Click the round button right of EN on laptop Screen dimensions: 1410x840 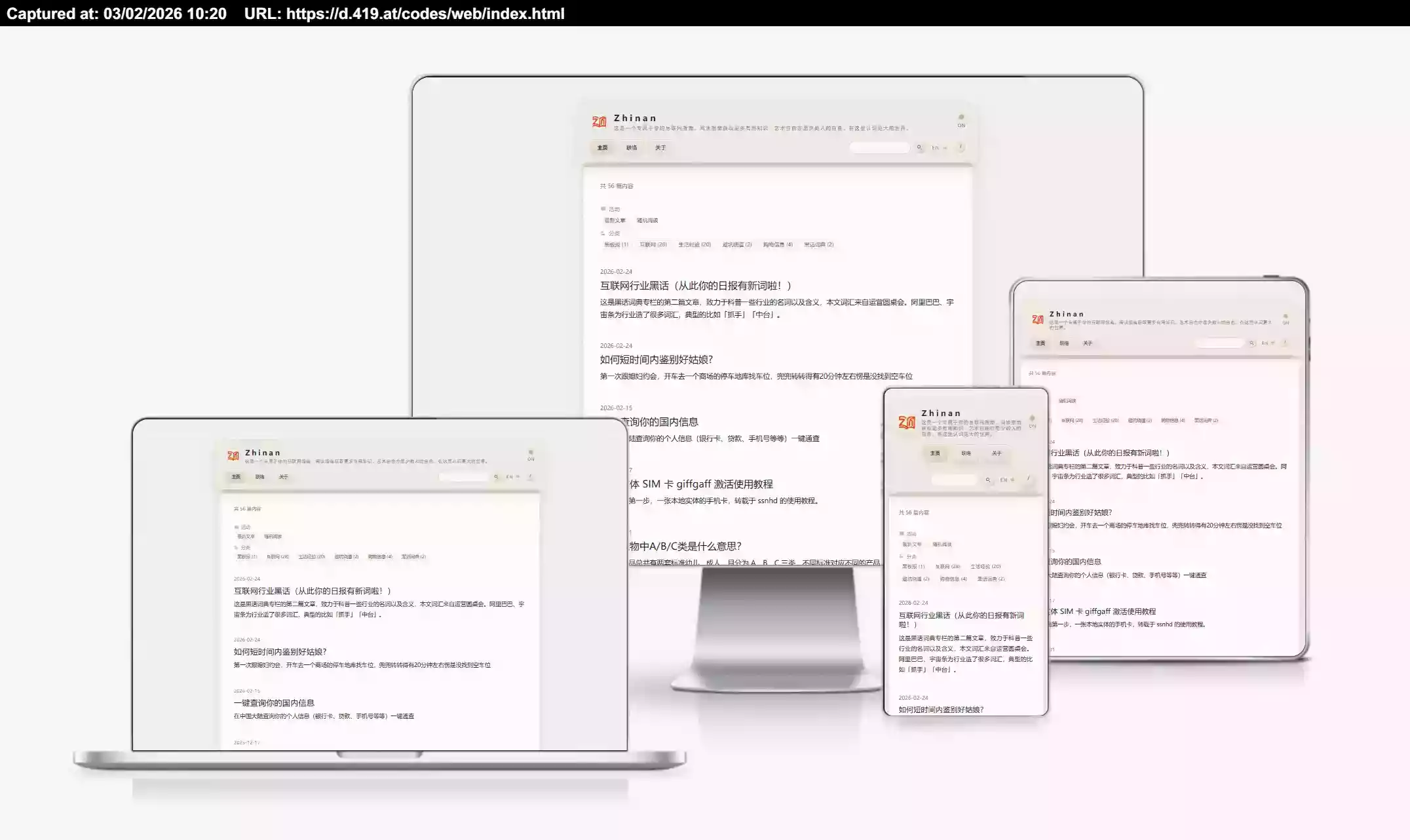[x=530, y=477]
